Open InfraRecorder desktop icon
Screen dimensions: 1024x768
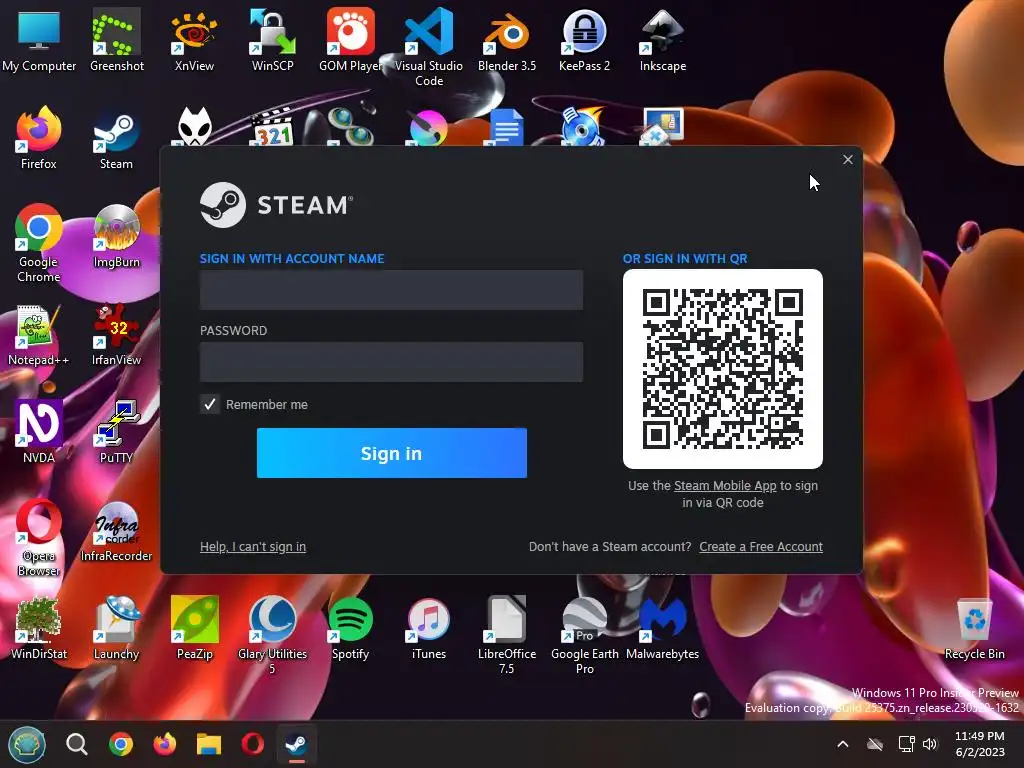(116, 532)
